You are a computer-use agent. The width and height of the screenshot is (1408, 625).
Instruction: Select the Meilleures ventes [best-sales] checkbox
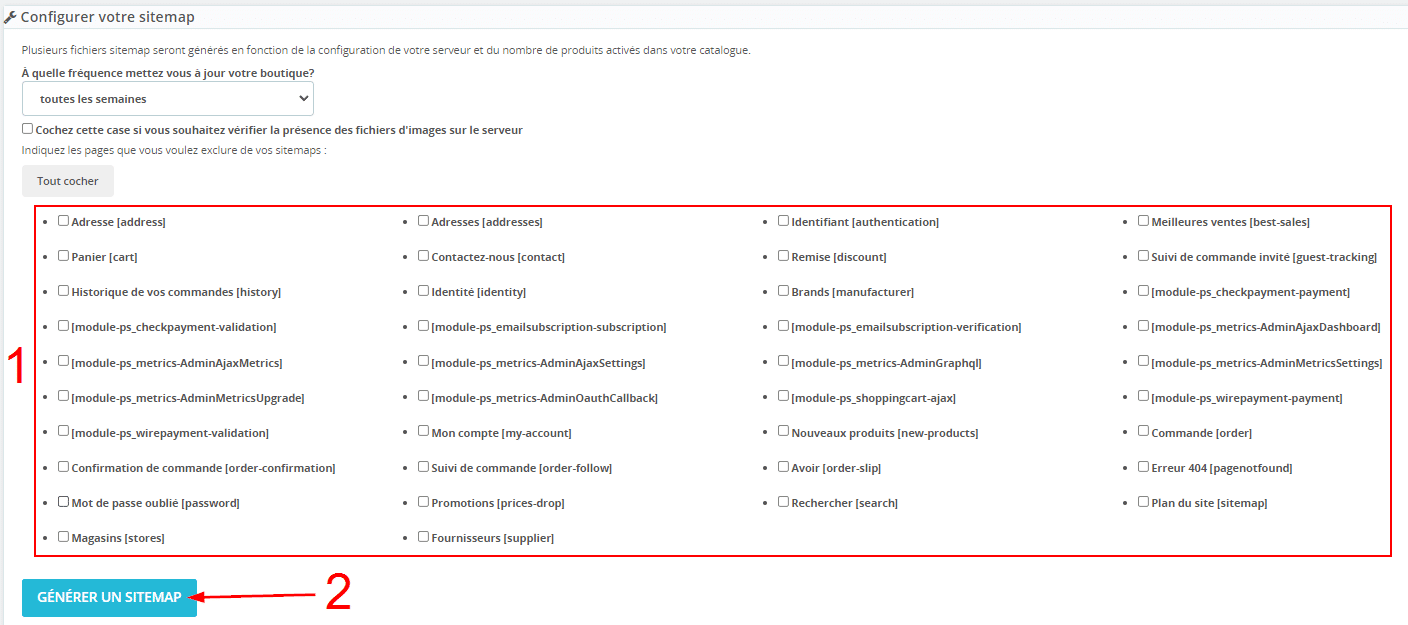pos(1143,221)
